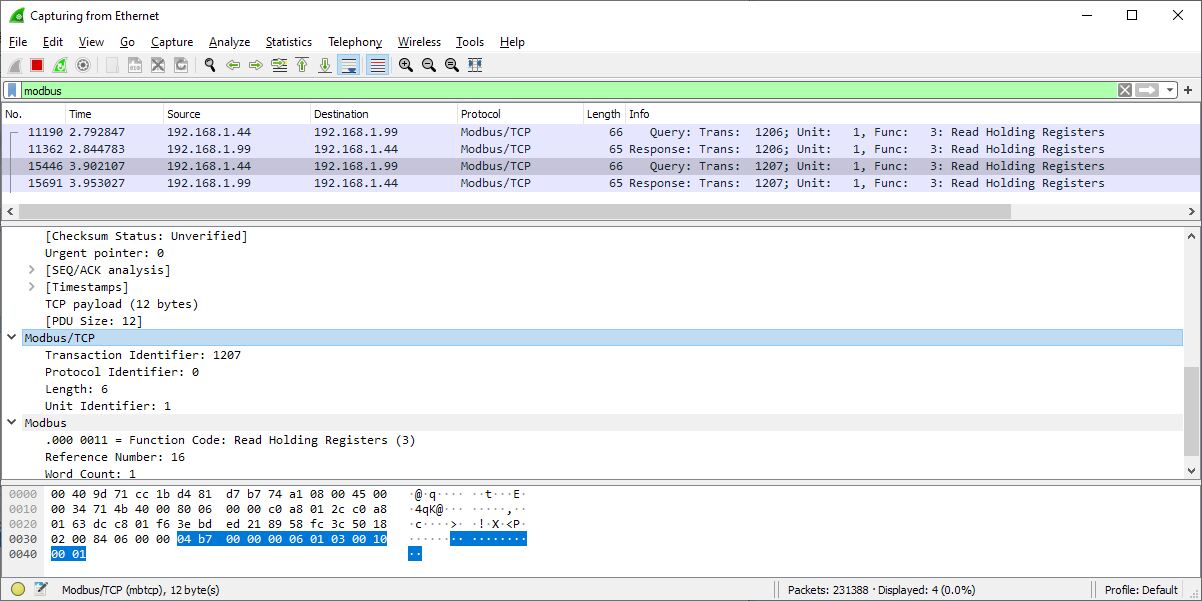Clear the modbus display filter
This screenshot has width=1202, height=601.
(1125, 90)
